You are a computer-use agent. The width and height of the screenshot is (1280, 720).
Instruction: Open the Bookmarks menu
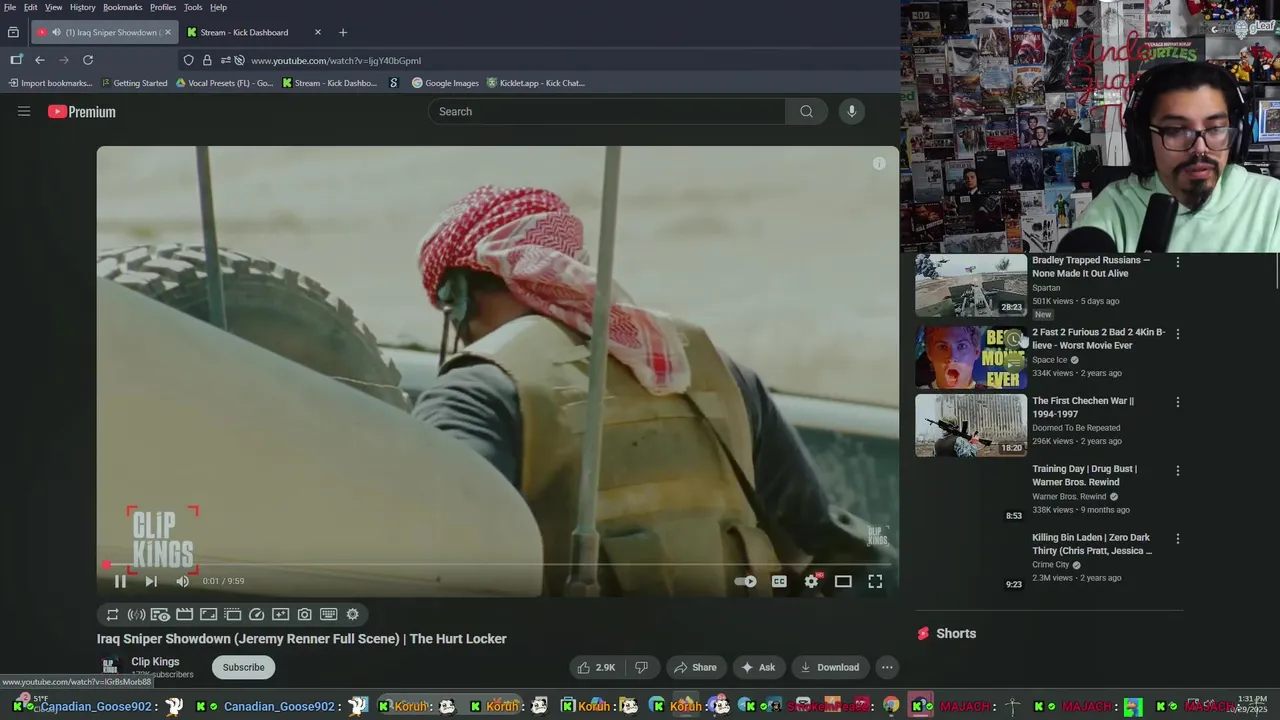pyautogui.click(x=123, y=7)
